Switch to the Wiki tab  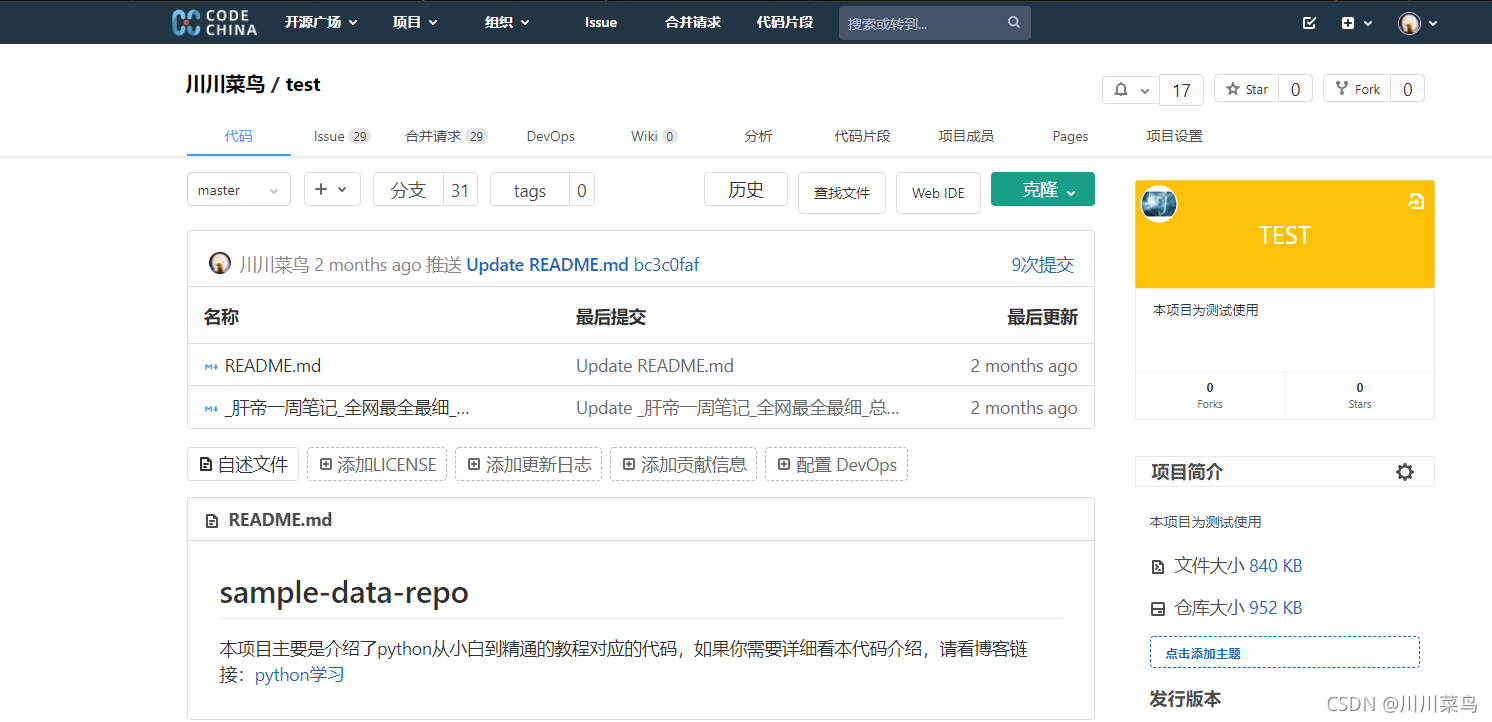pyautogui.click(x=654, y=136)
